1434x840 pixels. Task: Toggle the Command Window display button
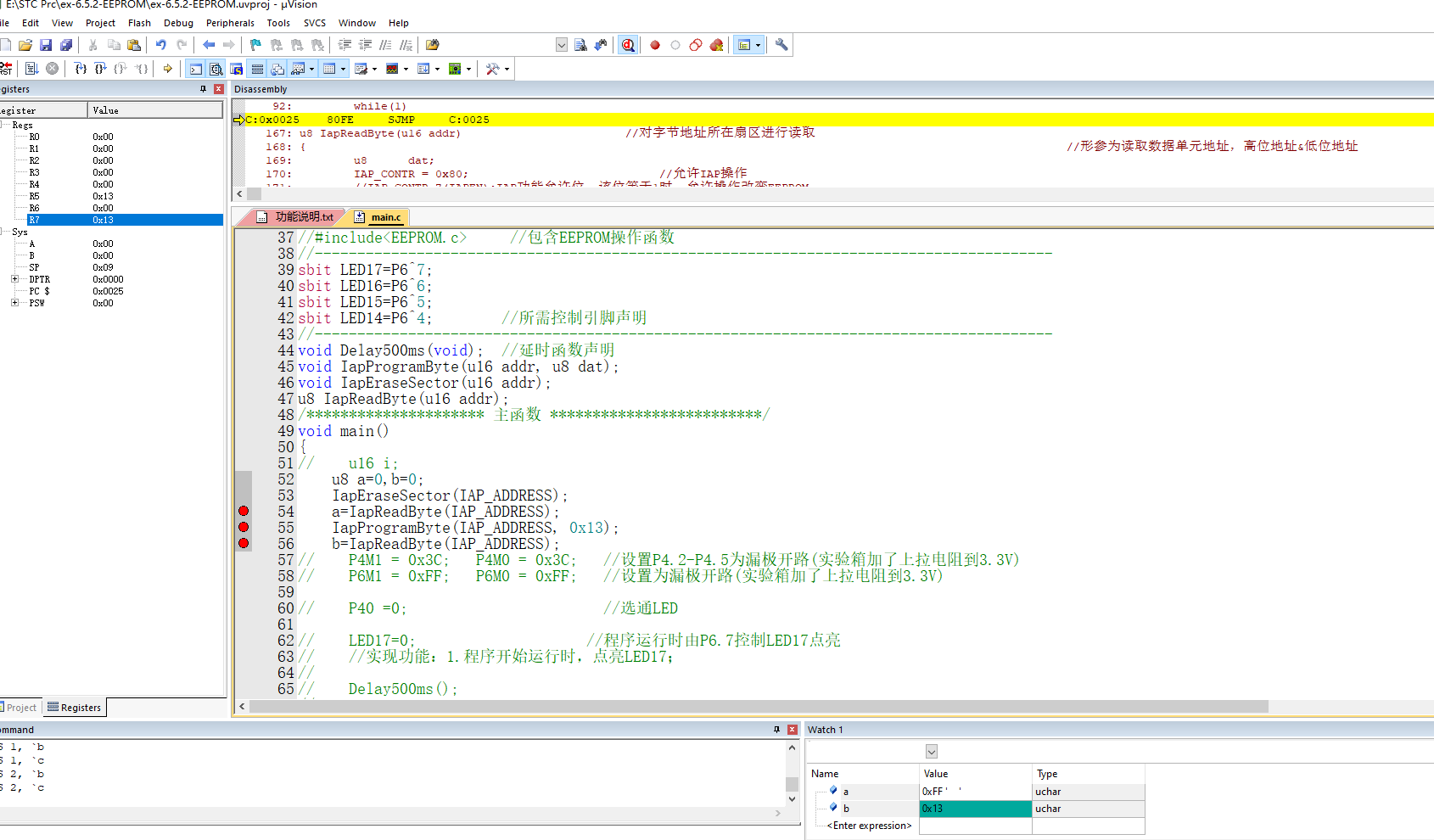point(195,69)
